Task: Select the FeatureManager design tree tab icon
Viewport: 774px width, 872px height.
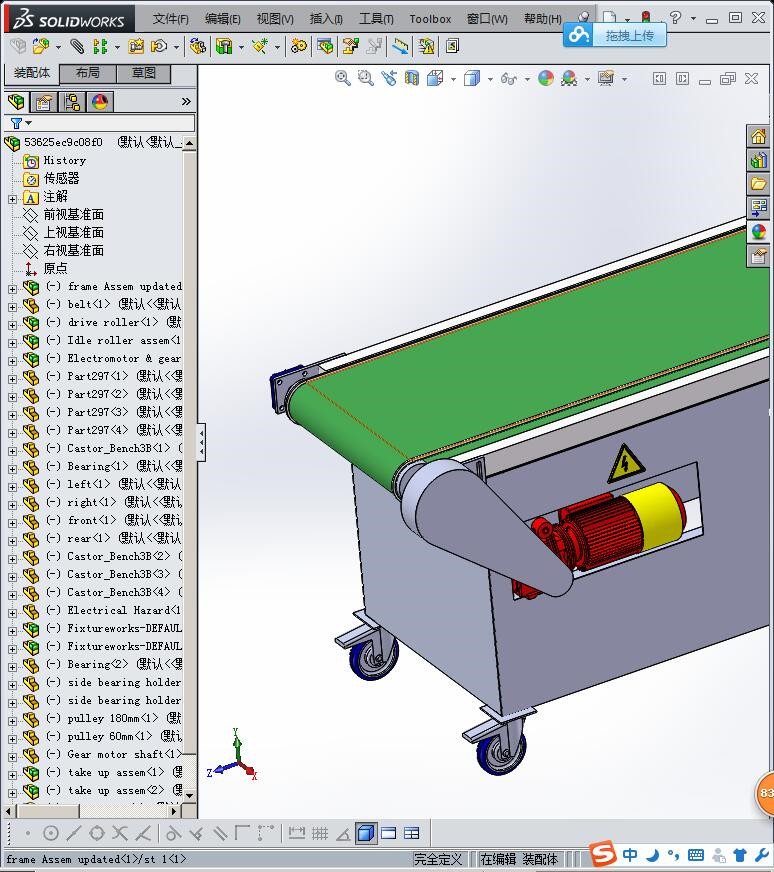Action: coord(16,102)
